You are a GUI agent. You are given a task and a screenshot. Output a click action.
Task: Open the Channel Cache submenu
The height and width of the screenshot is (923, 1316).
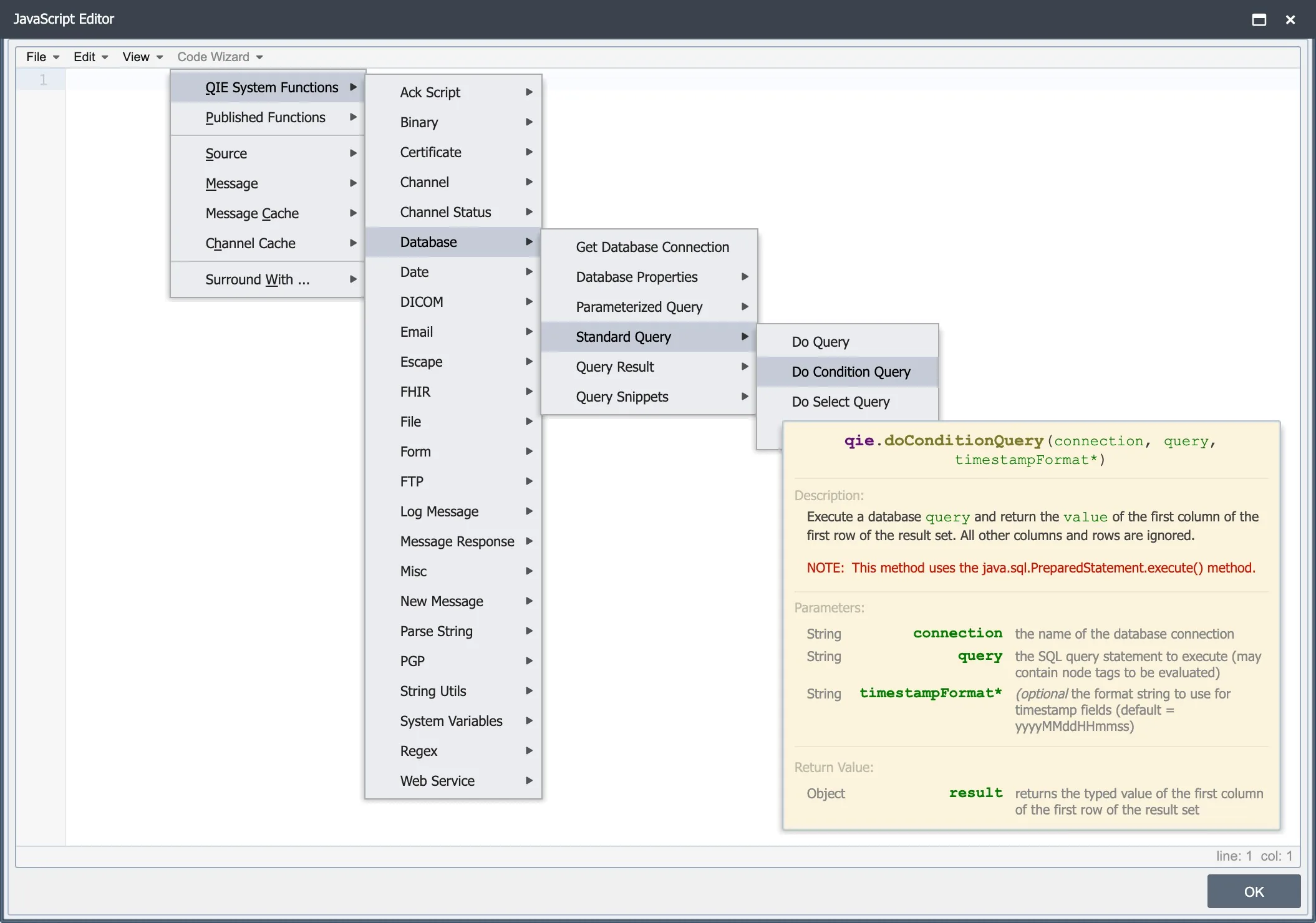pyautogui.click(x=268, y=243)
